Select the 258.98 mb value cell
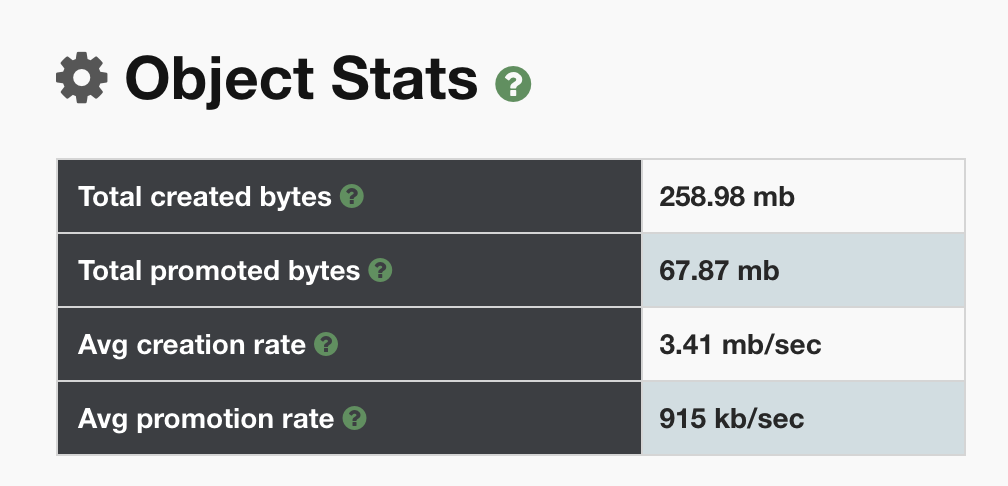This screenshot has width=1008, height=486. (803, 196)
